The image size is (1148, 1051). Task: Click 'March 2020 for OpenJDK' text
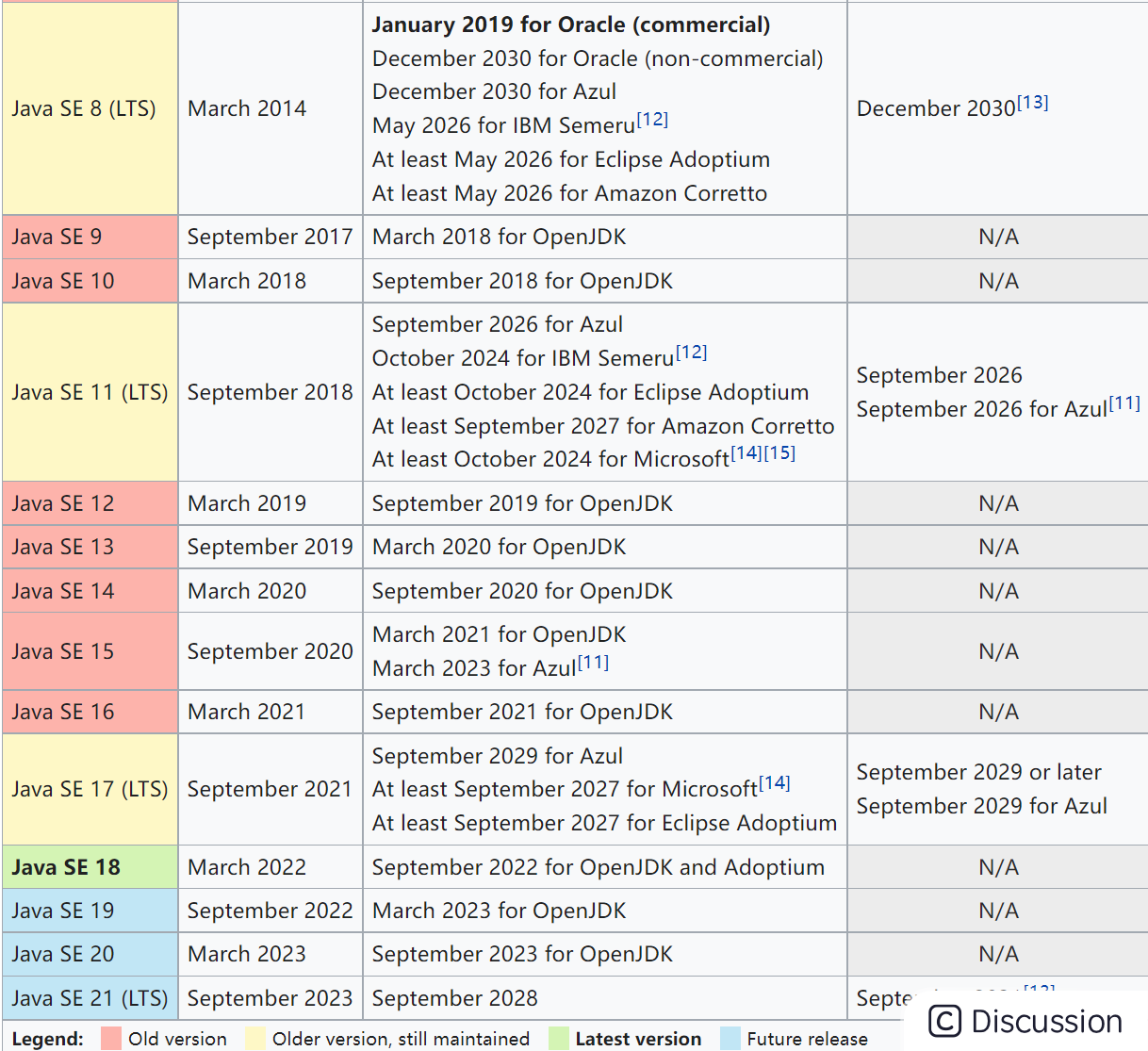(x=500, y=547)
